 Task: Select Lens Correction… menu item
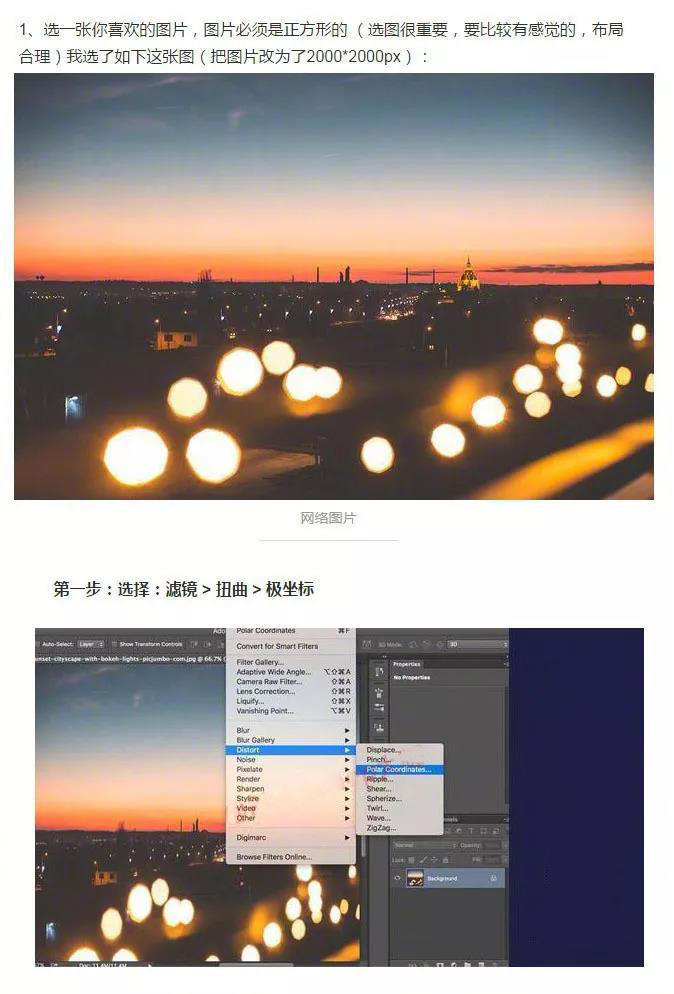click(x=291, y=691)
